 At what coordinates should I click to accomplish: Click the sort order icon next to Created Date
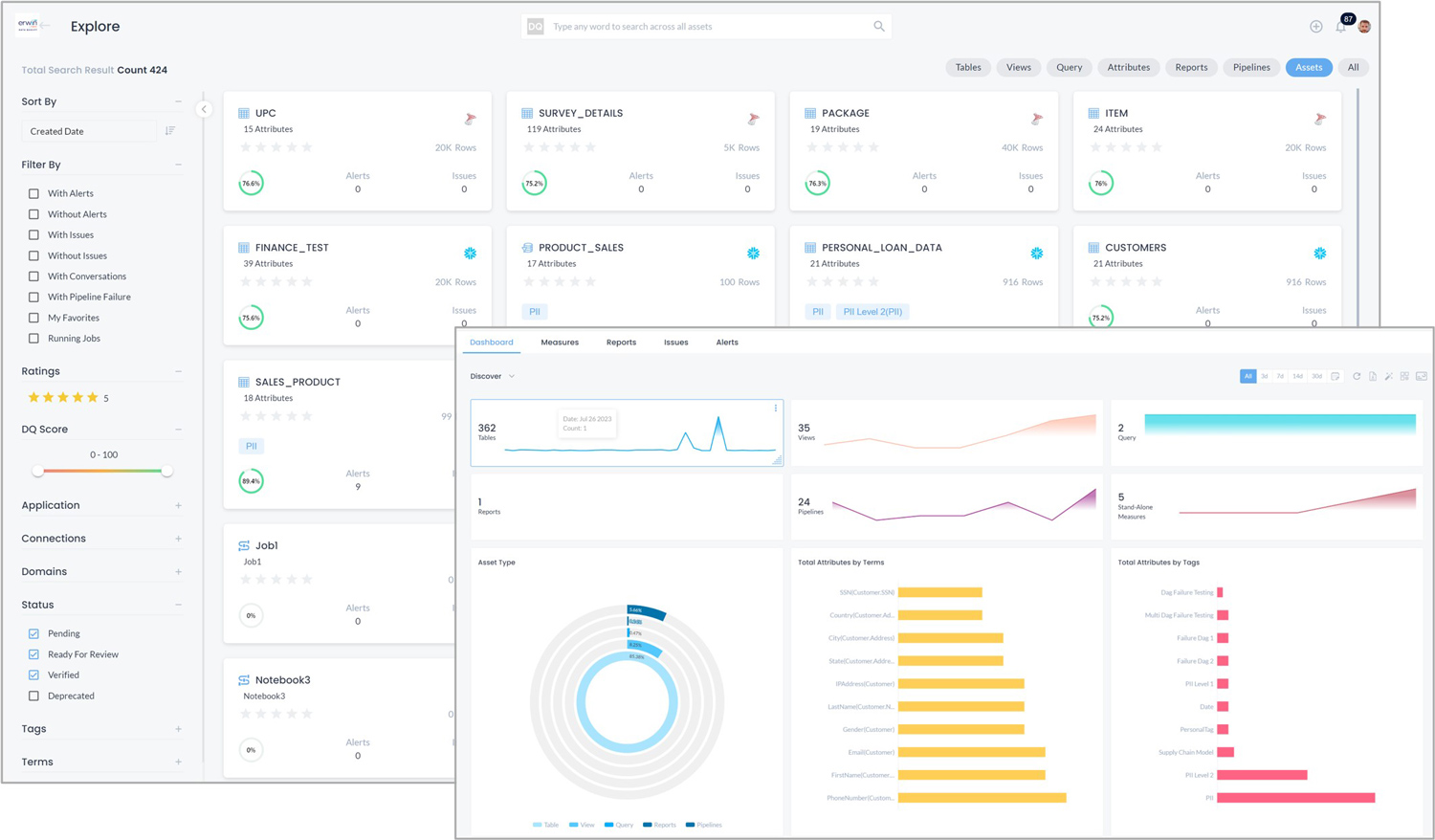167,128
